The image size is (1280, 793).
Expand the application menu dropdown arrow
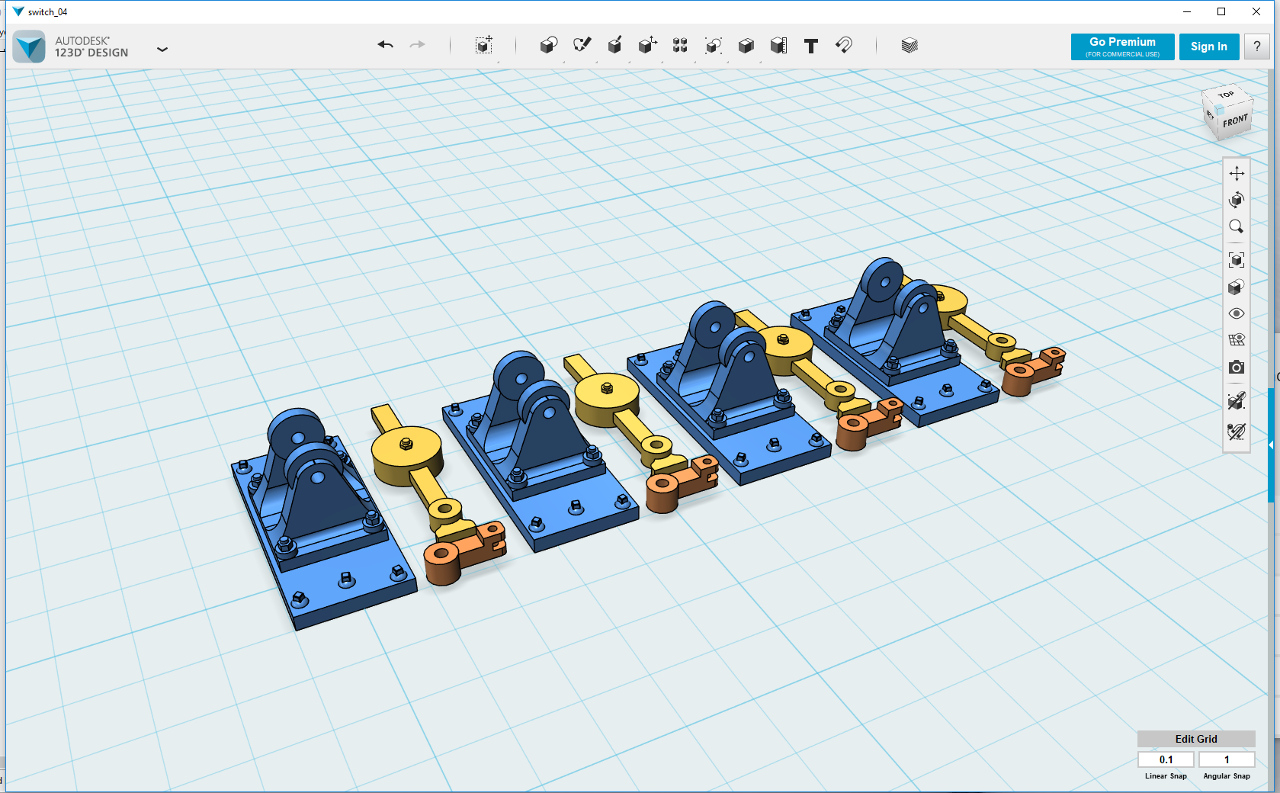coord(162,48)
